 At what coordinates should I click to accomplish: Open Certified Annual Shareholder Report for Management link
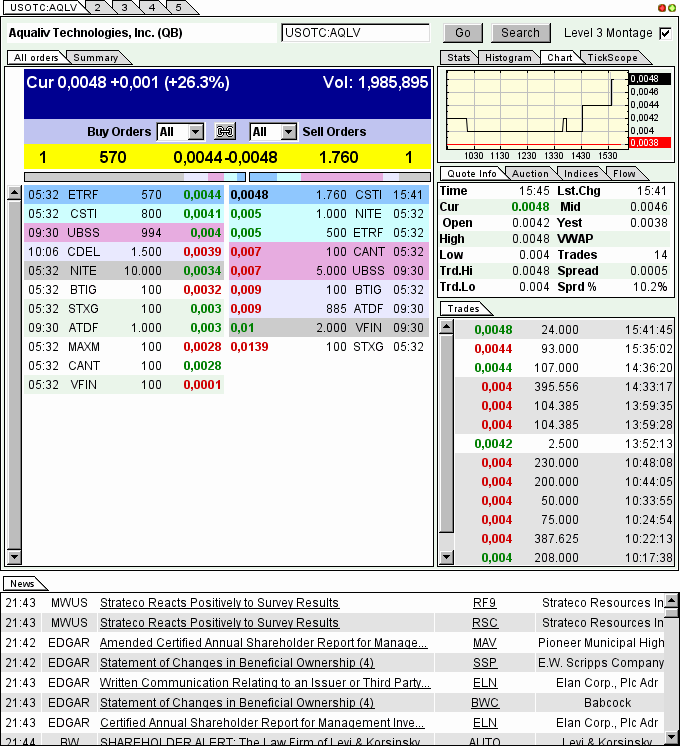coord(262,723)
